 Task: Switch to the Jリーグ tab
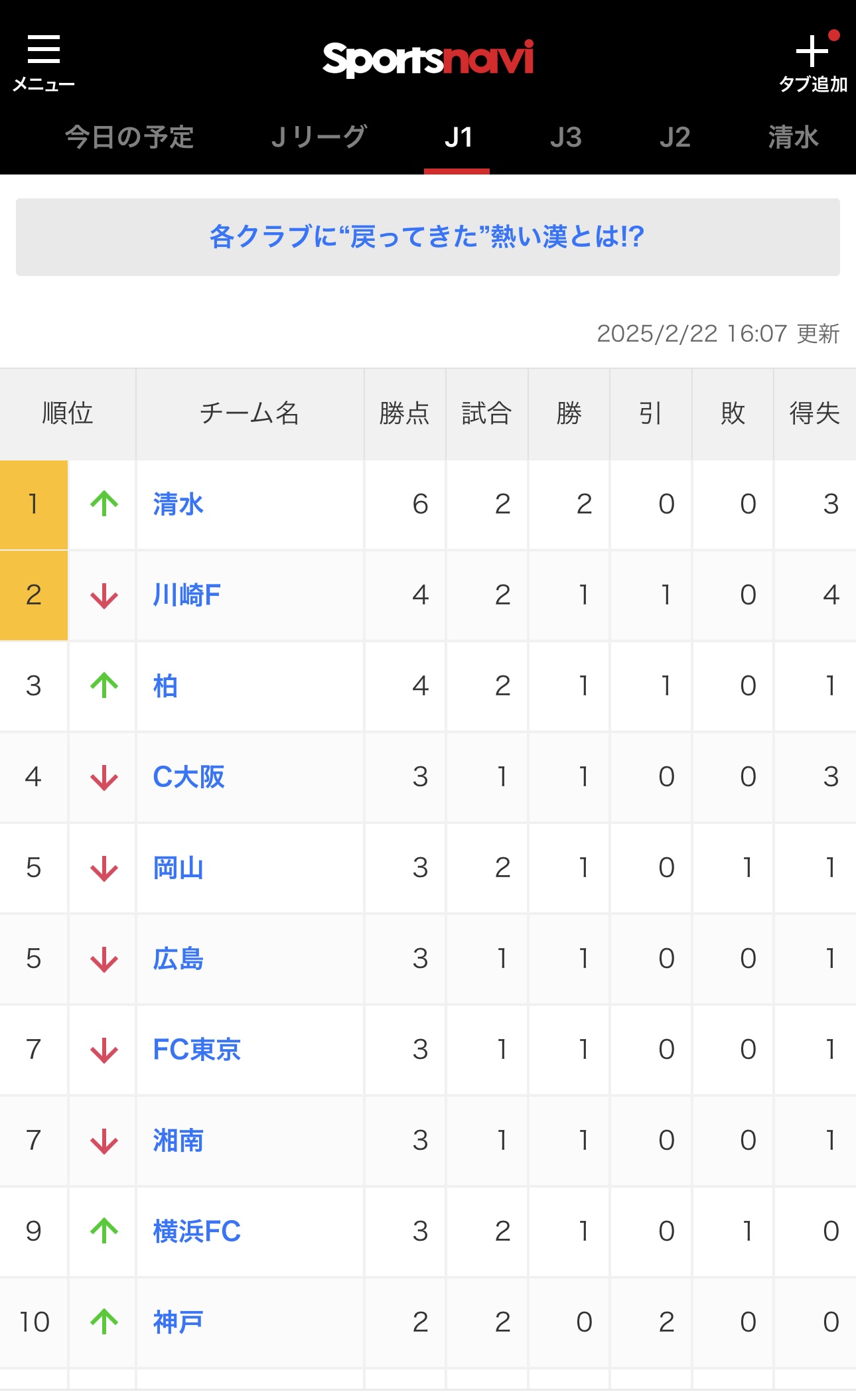tap(319, 137)
